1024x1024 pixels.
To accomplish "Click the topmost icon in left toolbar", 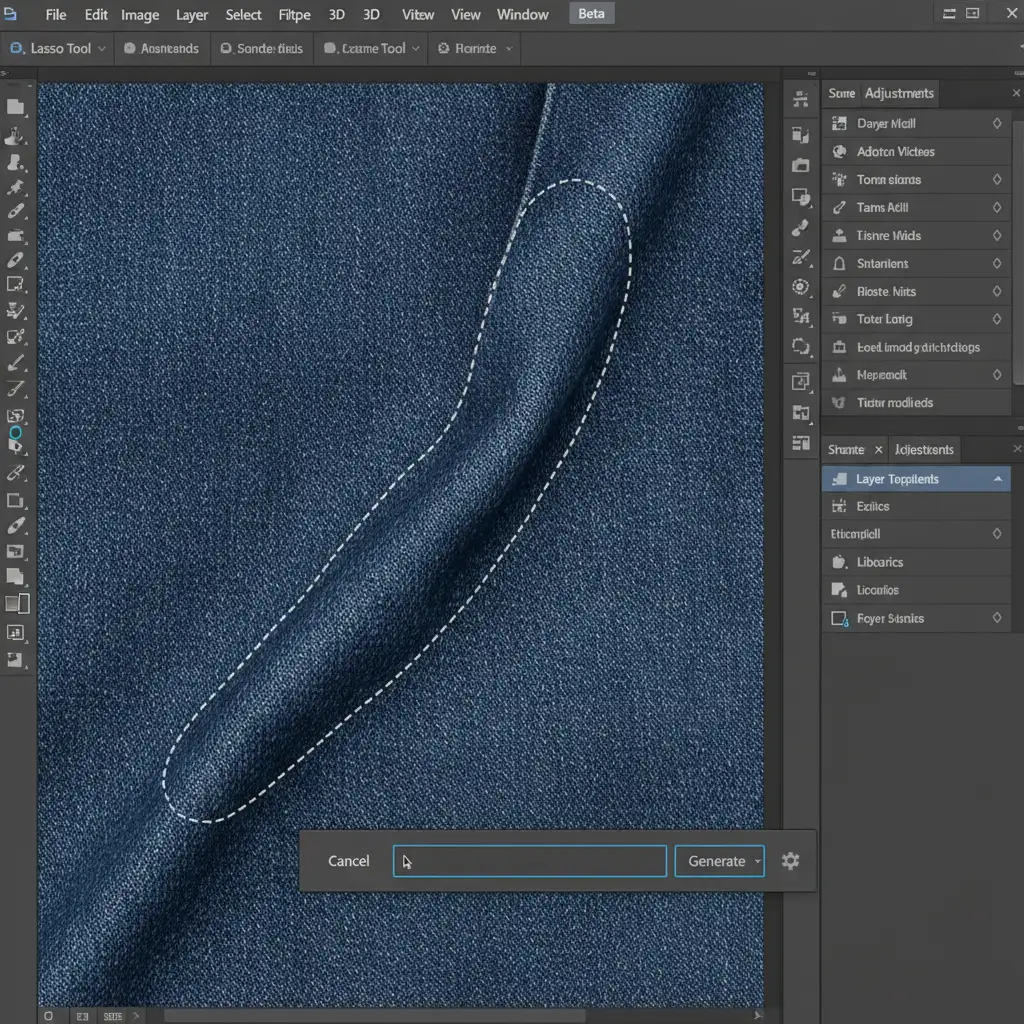I will [x=16, y=107].
